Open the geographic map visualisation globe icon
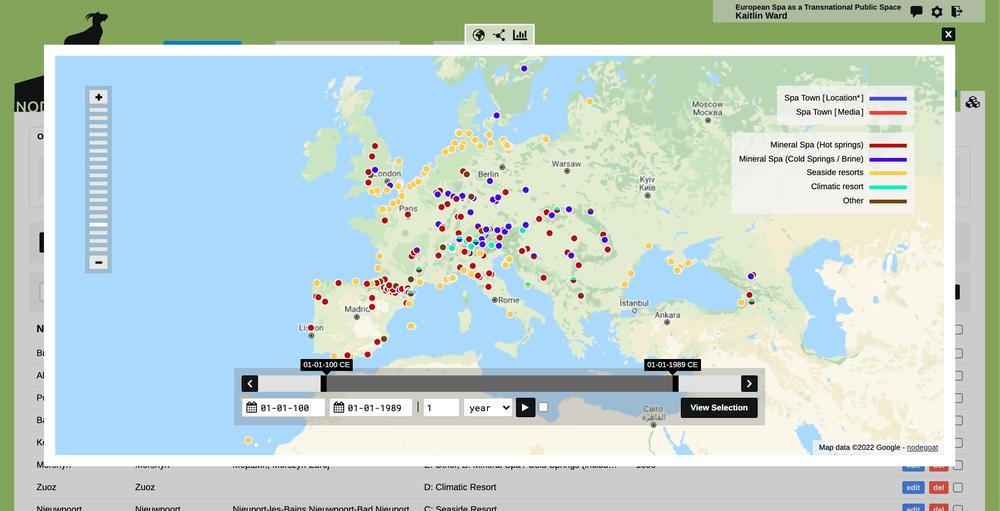 pyautogui.click(x=479, y=35)
